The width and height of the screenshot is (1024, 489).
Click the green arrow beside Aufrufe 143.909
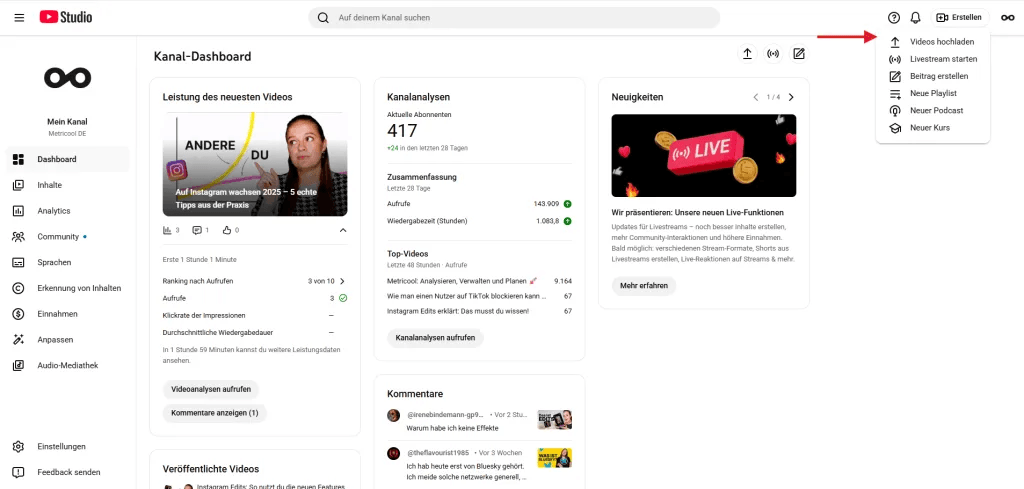[568, 204]
